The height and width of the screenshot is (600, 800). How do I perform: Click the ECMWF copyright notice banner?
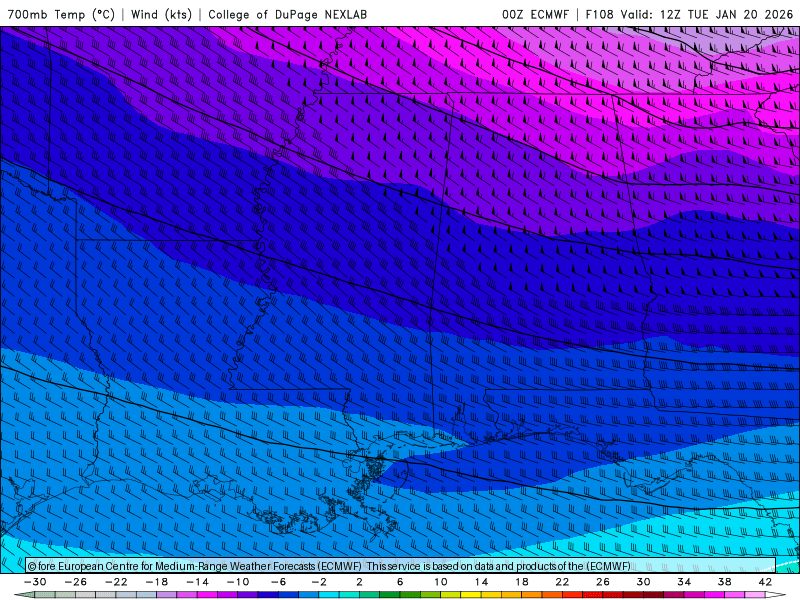tap(401, 566)
